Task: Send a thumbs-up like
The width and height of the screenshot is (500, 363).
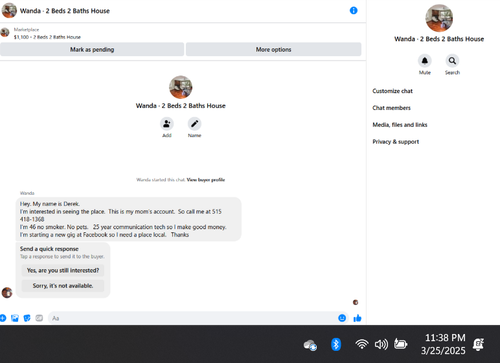Action: point(357,318)
